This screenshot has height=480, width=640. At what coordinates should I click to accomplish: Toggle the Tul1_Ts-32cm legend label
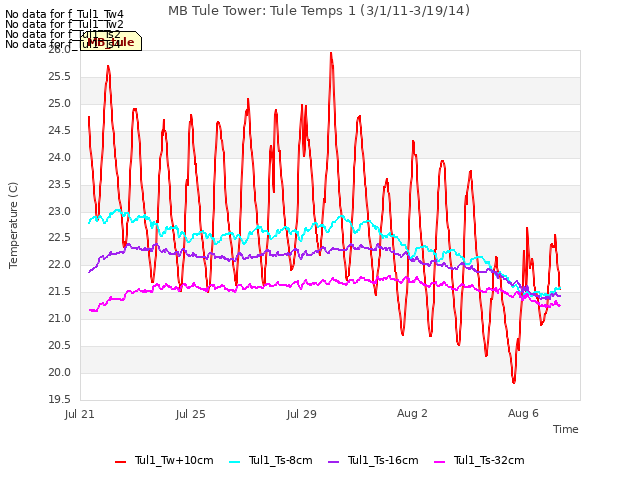(489, 461)
